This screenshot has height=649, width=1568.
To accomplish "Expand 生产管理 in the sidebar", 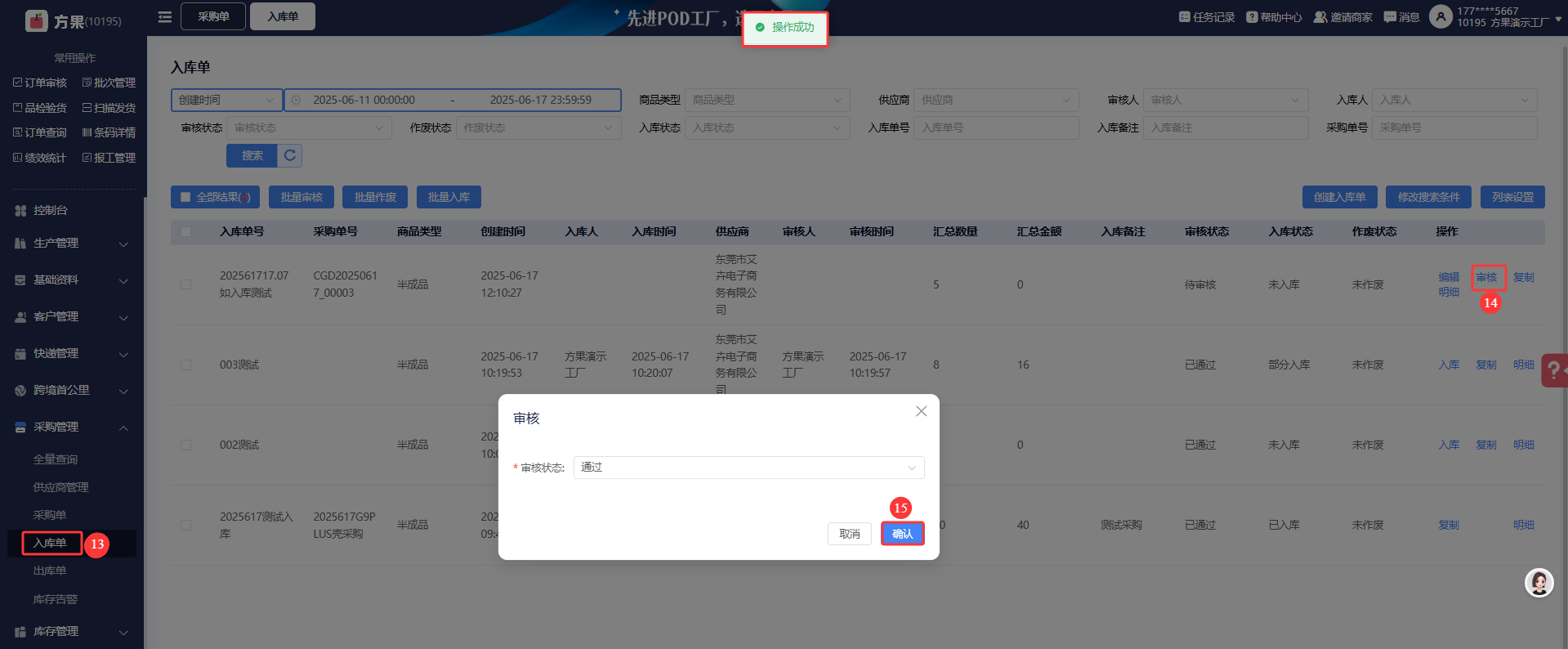I will point(72,243).
